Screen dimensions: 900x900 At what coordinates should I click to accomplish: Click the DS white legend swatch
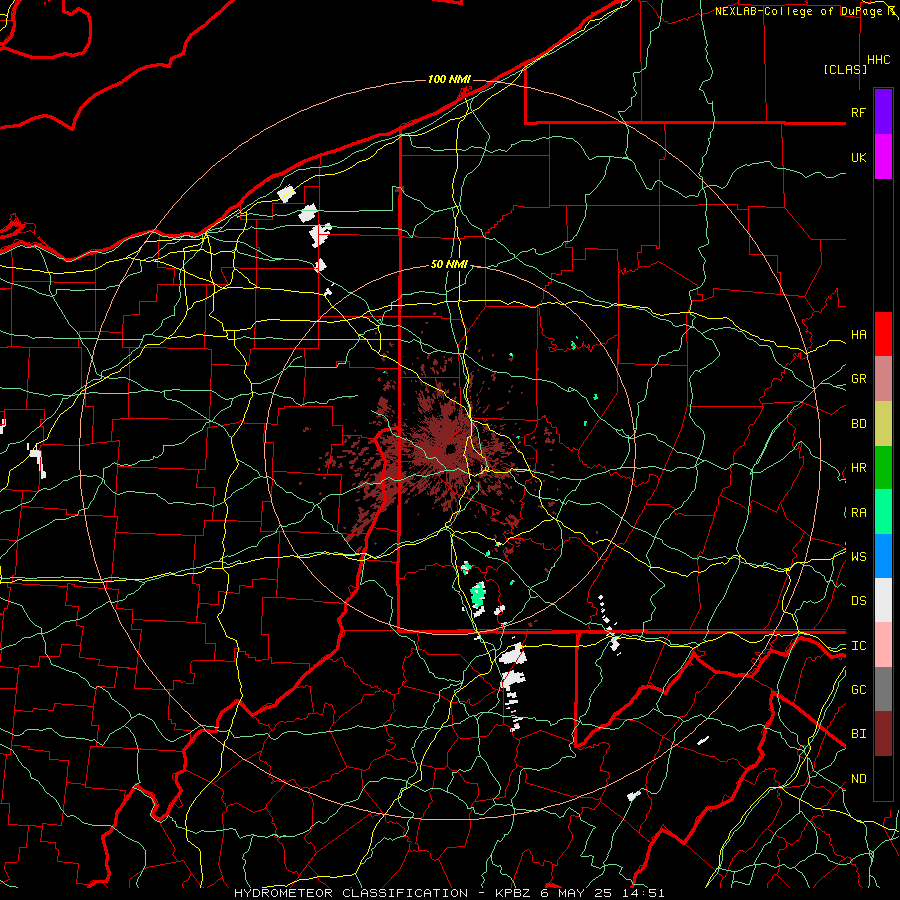(x=883, y=600)
